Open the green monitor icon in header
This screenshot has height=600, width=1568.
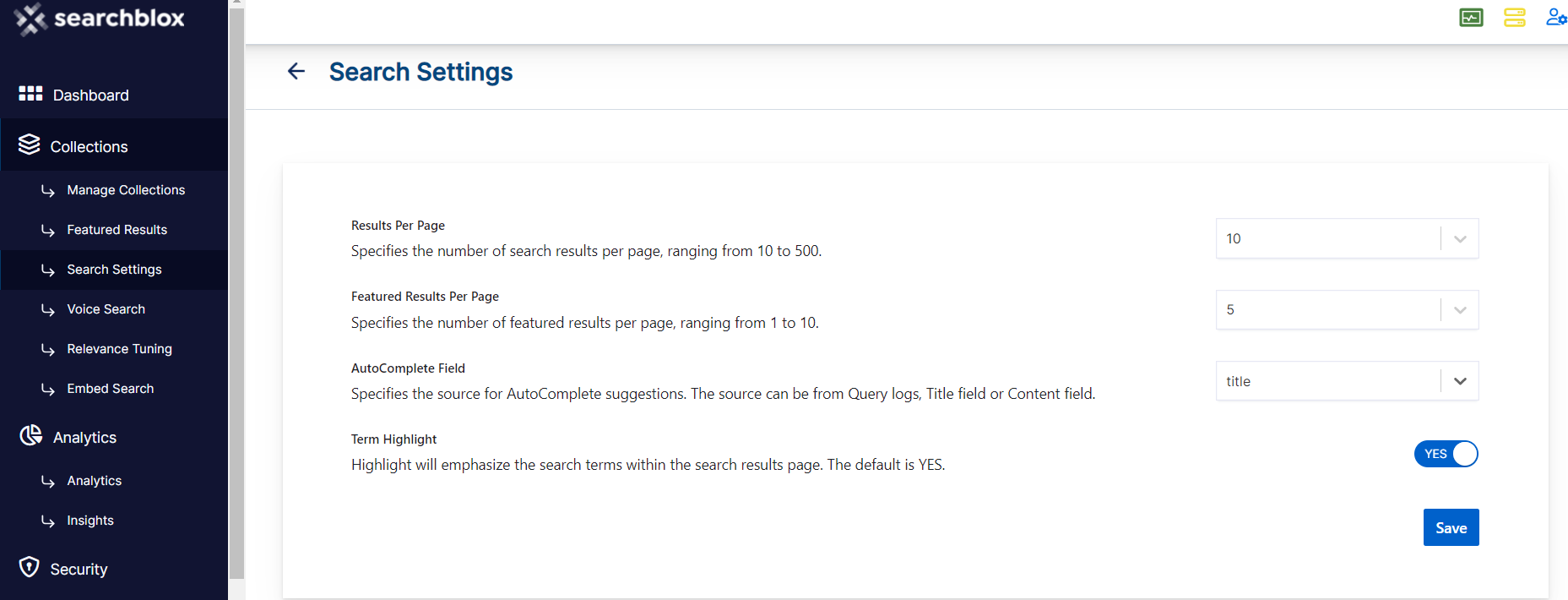[x=1471, y=18]
